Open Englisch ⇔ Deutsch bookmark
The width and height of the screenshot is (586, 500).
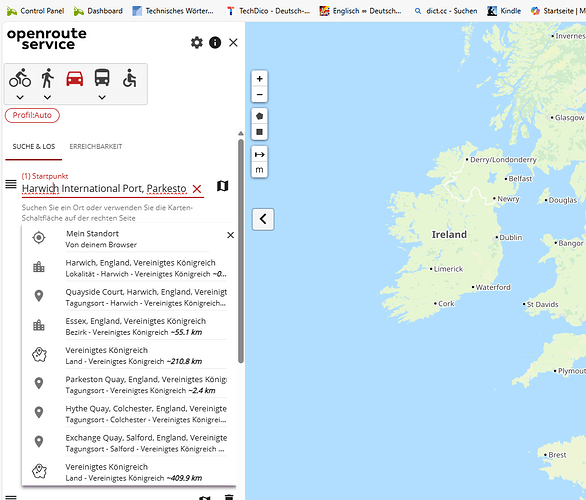click(x=361, y=11)
